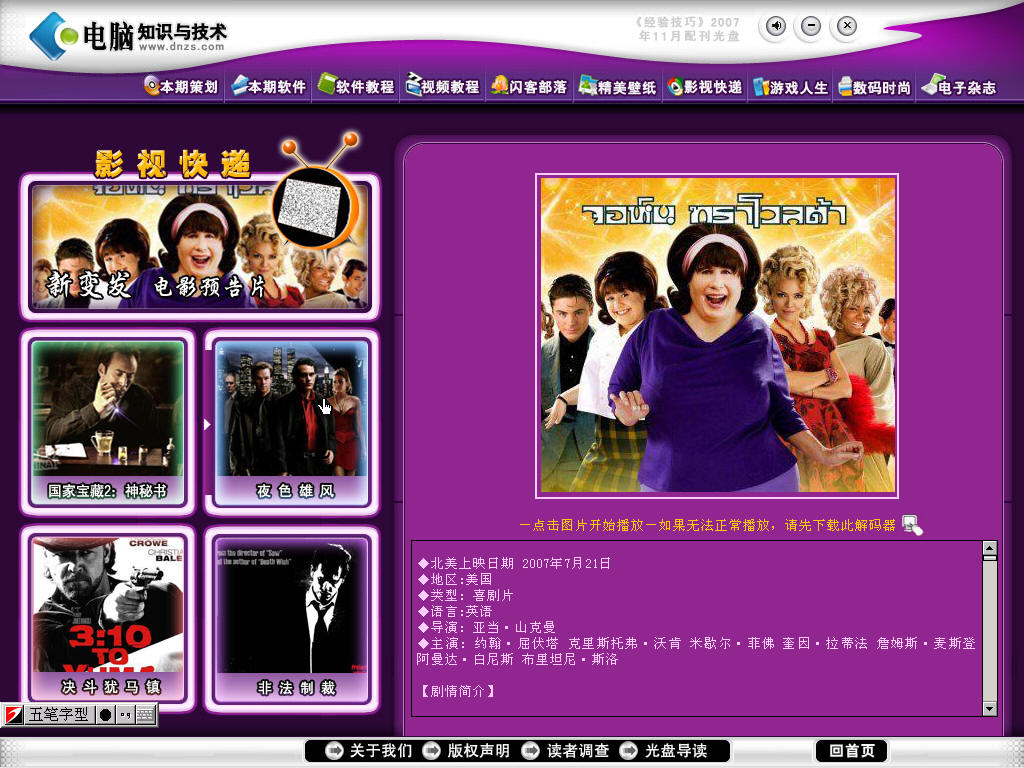Open the 关于我们 page
This screenshot has width=1024, height=768.
[369, 751]
